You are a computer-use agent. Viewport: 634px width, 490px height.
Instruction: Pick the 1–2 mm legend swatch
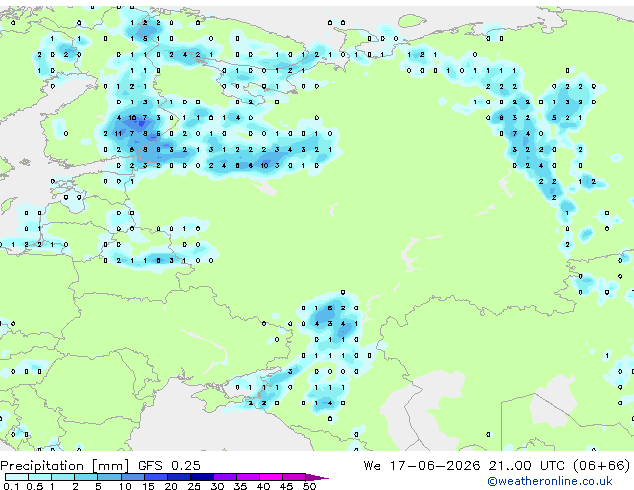pyautogui.click(x=63, y=477)
